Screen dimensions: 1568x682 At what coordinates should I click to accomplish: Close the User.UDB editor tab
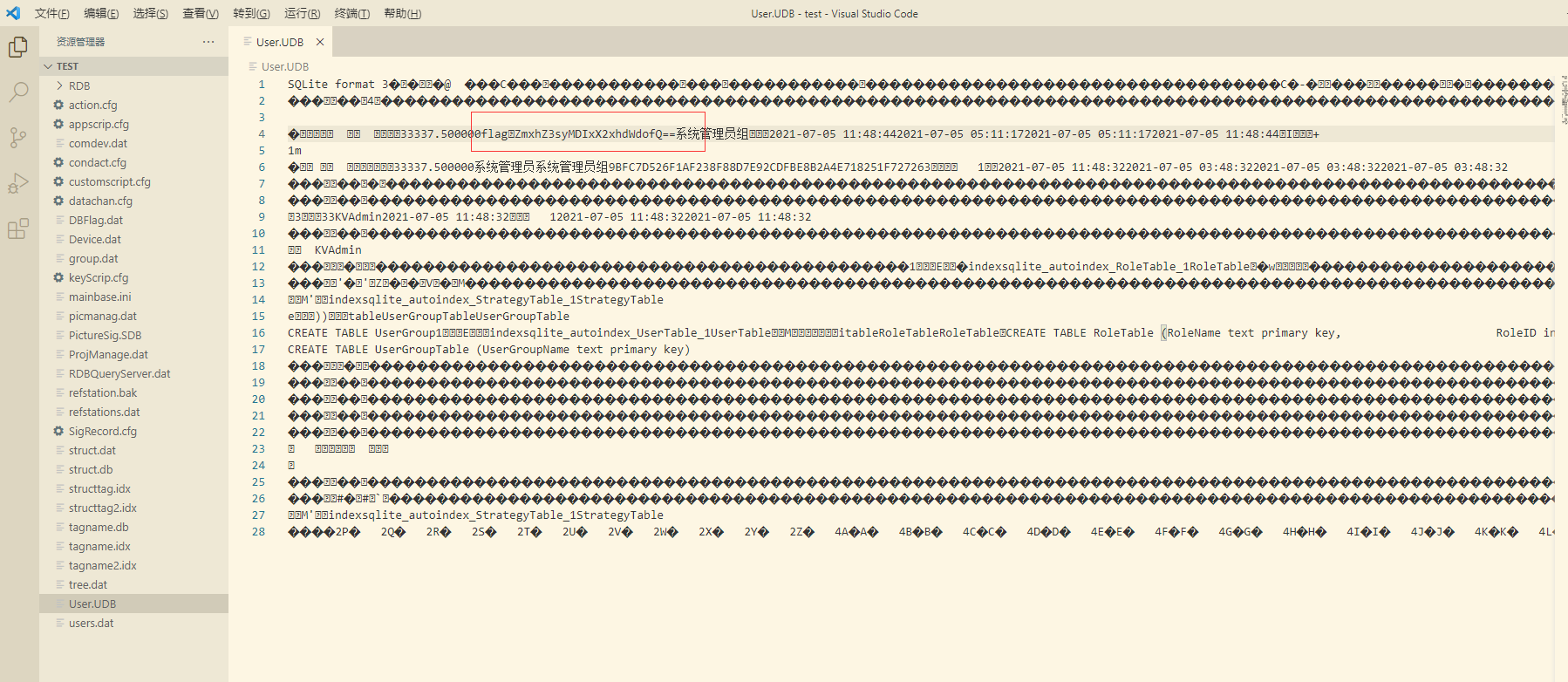click(320, 42)
